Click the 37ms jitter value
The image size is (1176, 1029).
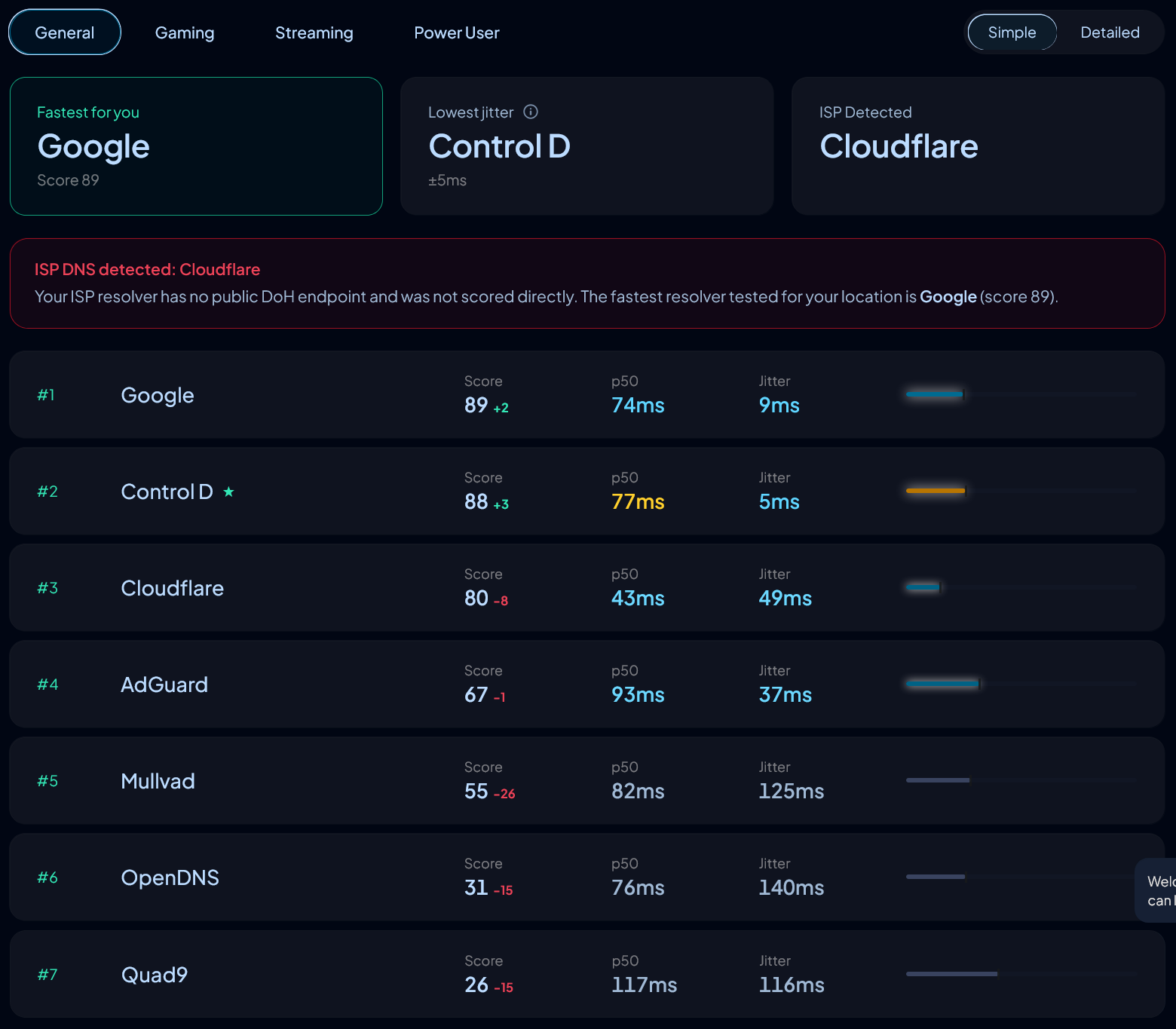[786, 695]
